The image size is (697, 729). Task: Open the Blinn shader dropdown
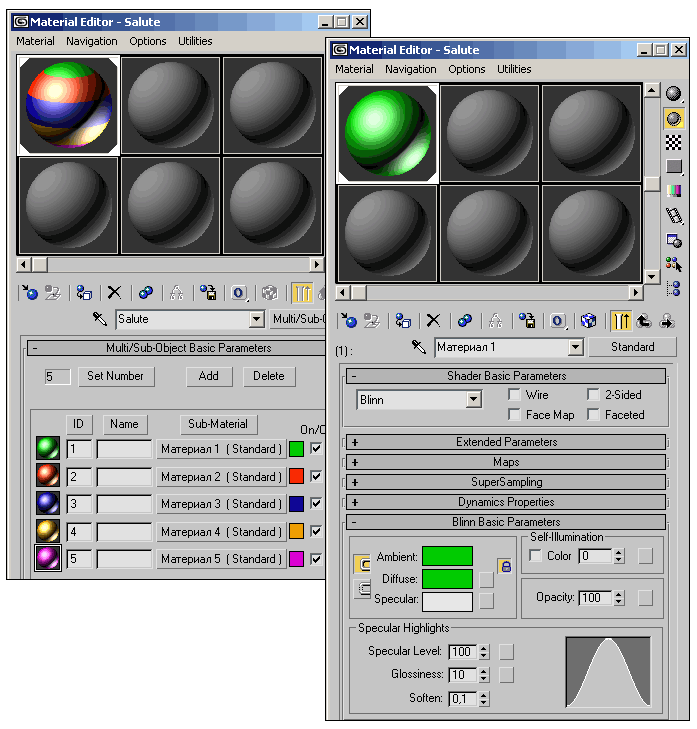coord(474,400)
